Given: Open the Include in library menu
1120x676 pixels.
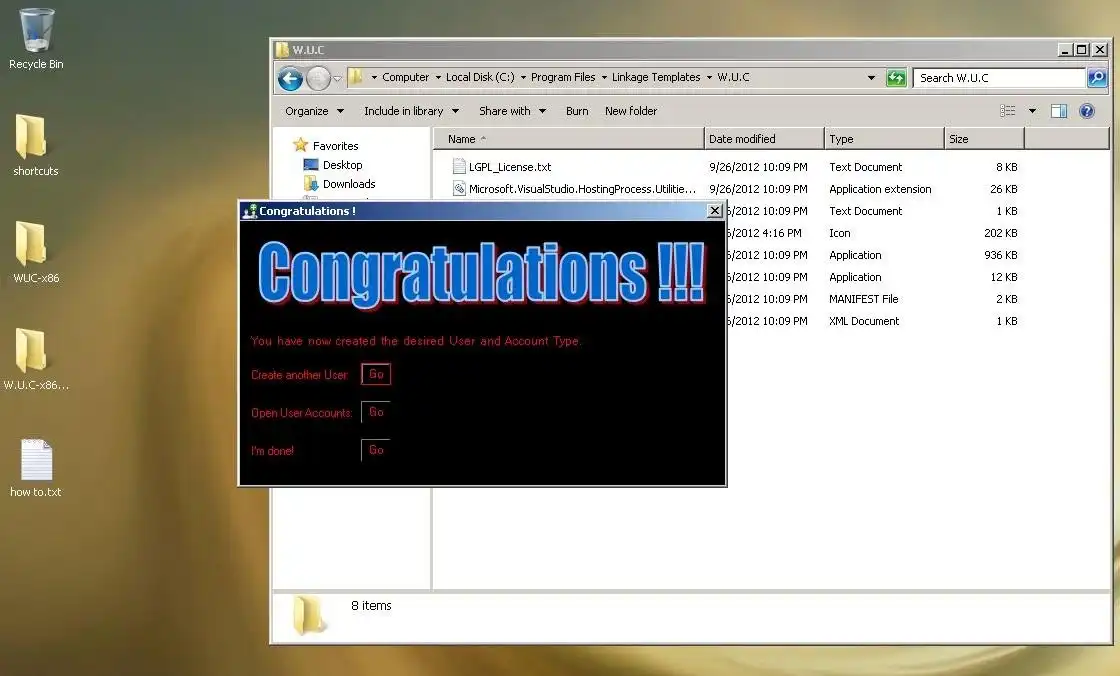Looking at the screenshot, I should click(411, 111).
